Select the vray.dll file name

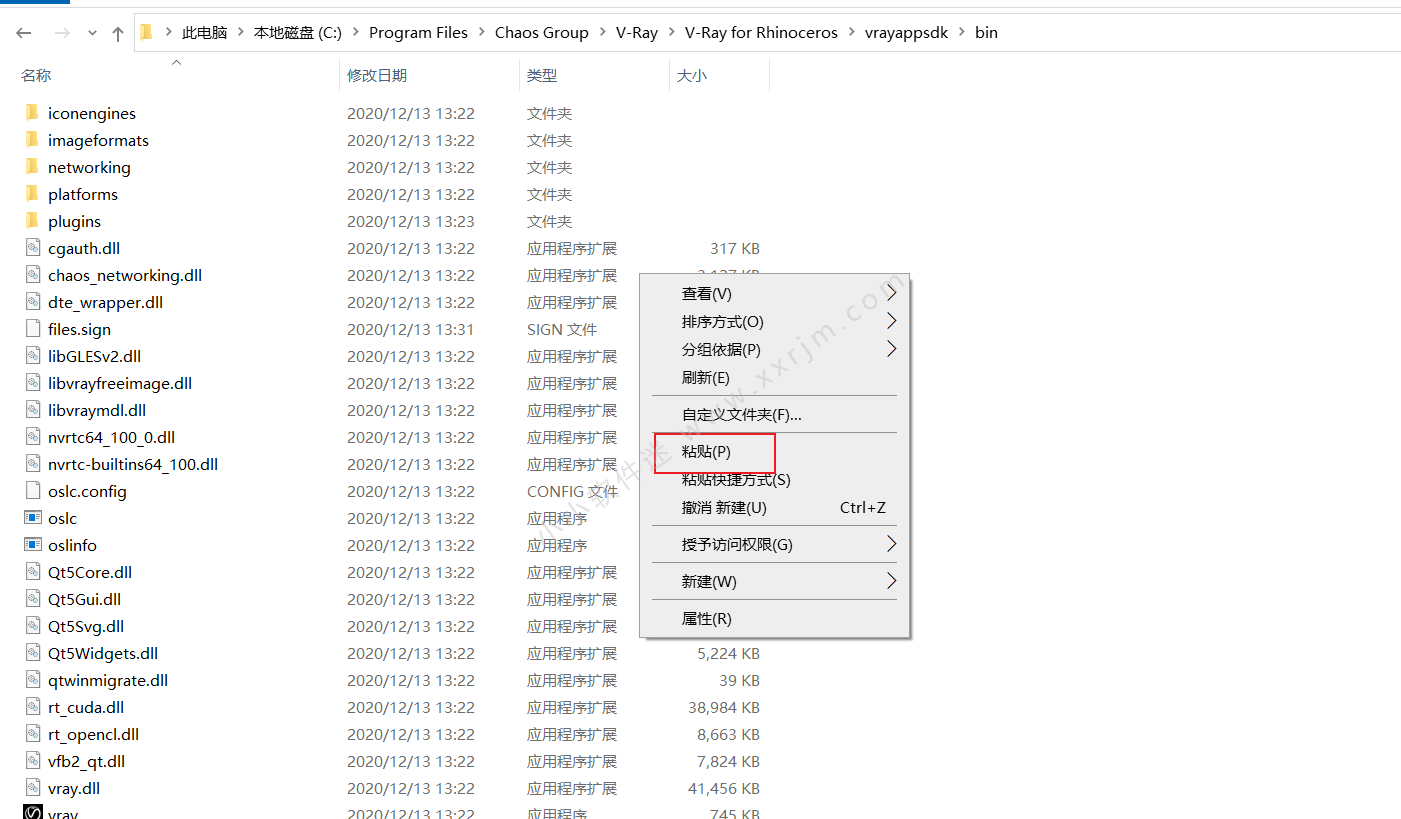coord(74,788)
